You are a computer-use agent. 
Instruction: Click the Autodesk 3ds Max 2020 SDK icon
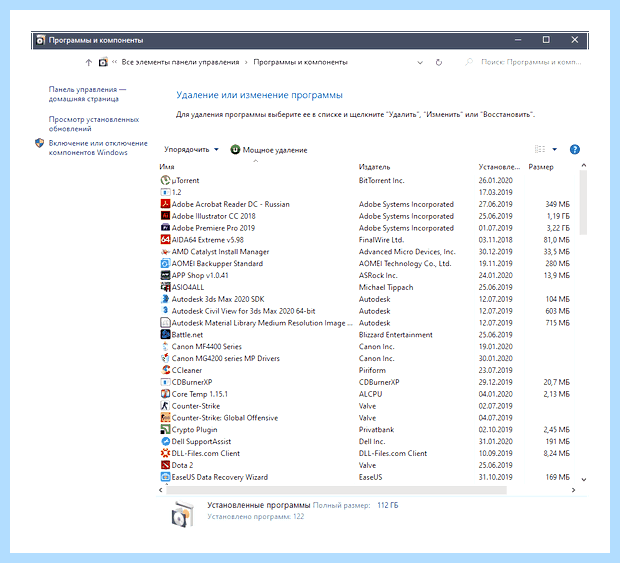165,299
